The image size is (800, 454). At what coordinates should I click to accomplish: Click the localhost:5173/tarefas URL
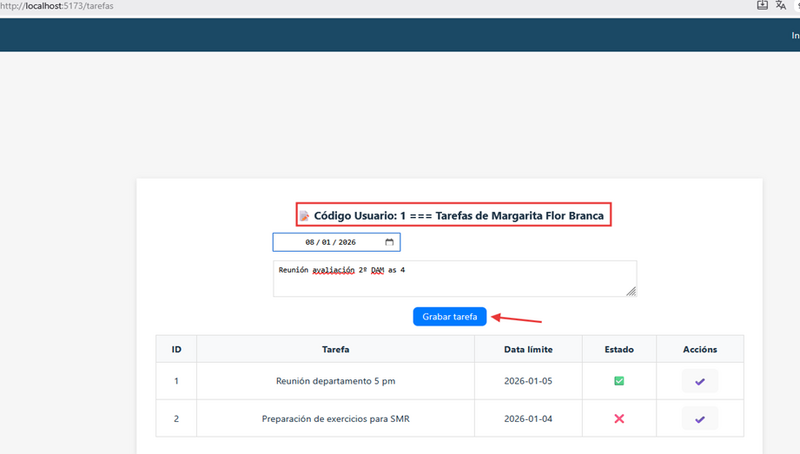pyautogui.click(x=57, y=6)
